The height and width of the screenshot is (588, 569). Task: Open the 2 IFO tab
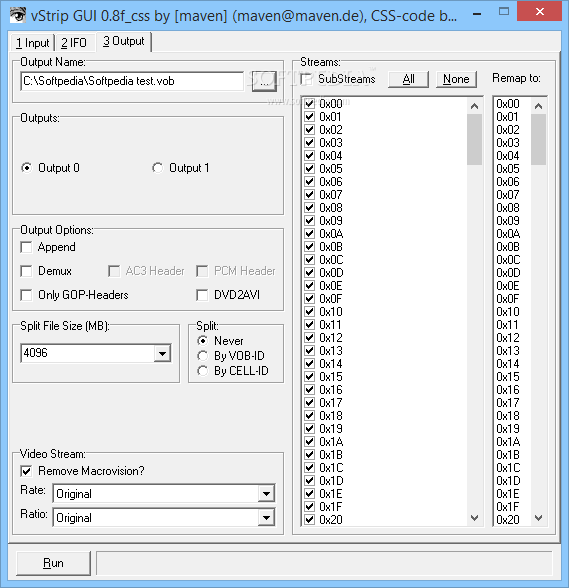(x=74, y=43)
